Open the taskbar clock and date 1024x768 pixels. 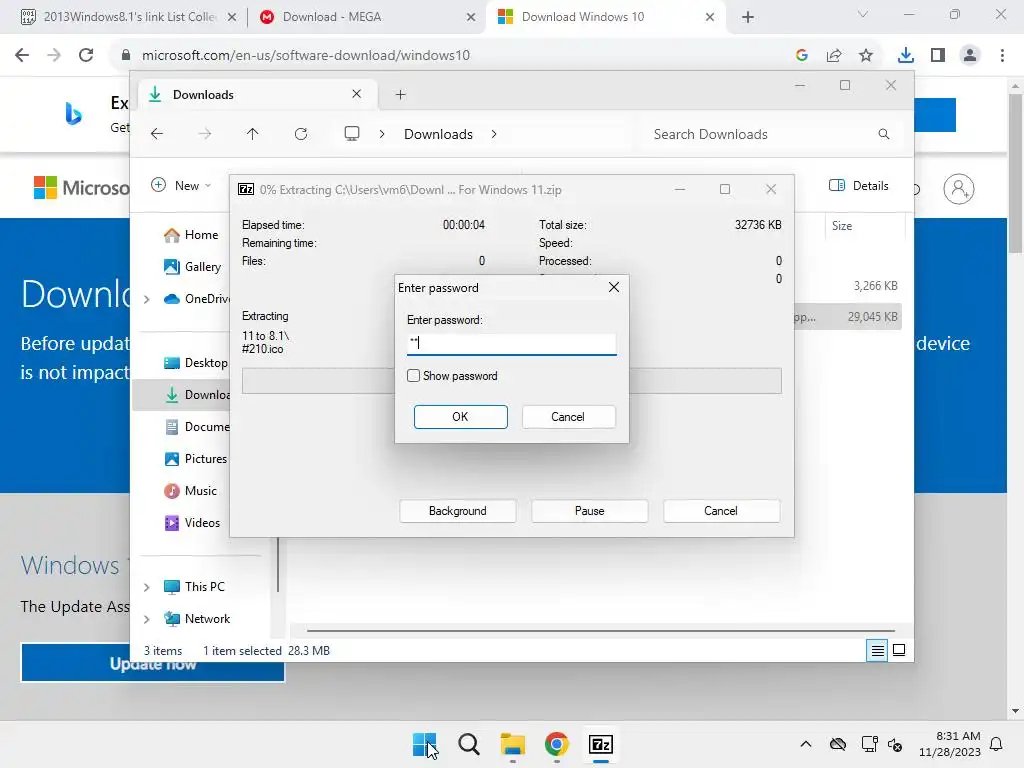[950, 744]
